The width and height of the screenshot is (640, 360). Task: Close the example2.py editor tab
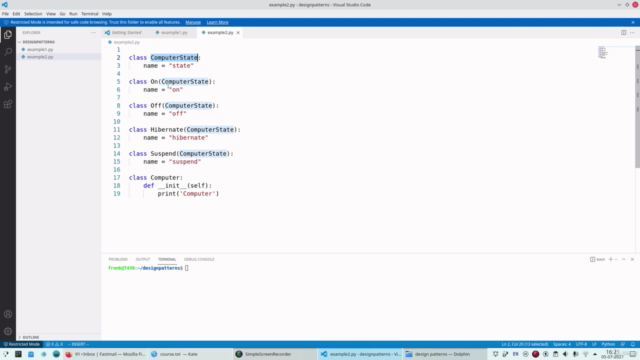[238, 33]
